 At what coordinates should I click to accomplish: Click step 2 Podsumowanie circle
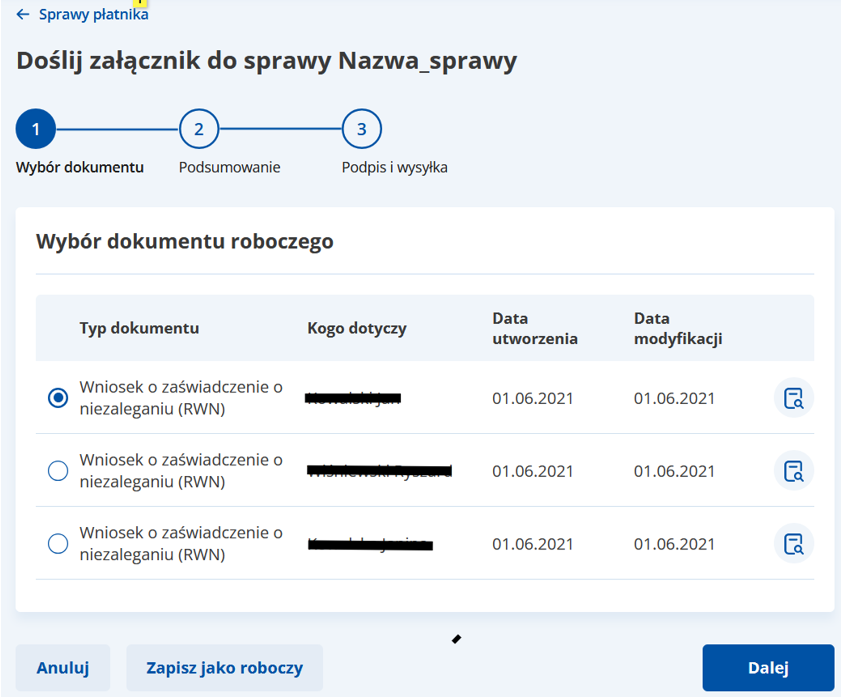198,128
